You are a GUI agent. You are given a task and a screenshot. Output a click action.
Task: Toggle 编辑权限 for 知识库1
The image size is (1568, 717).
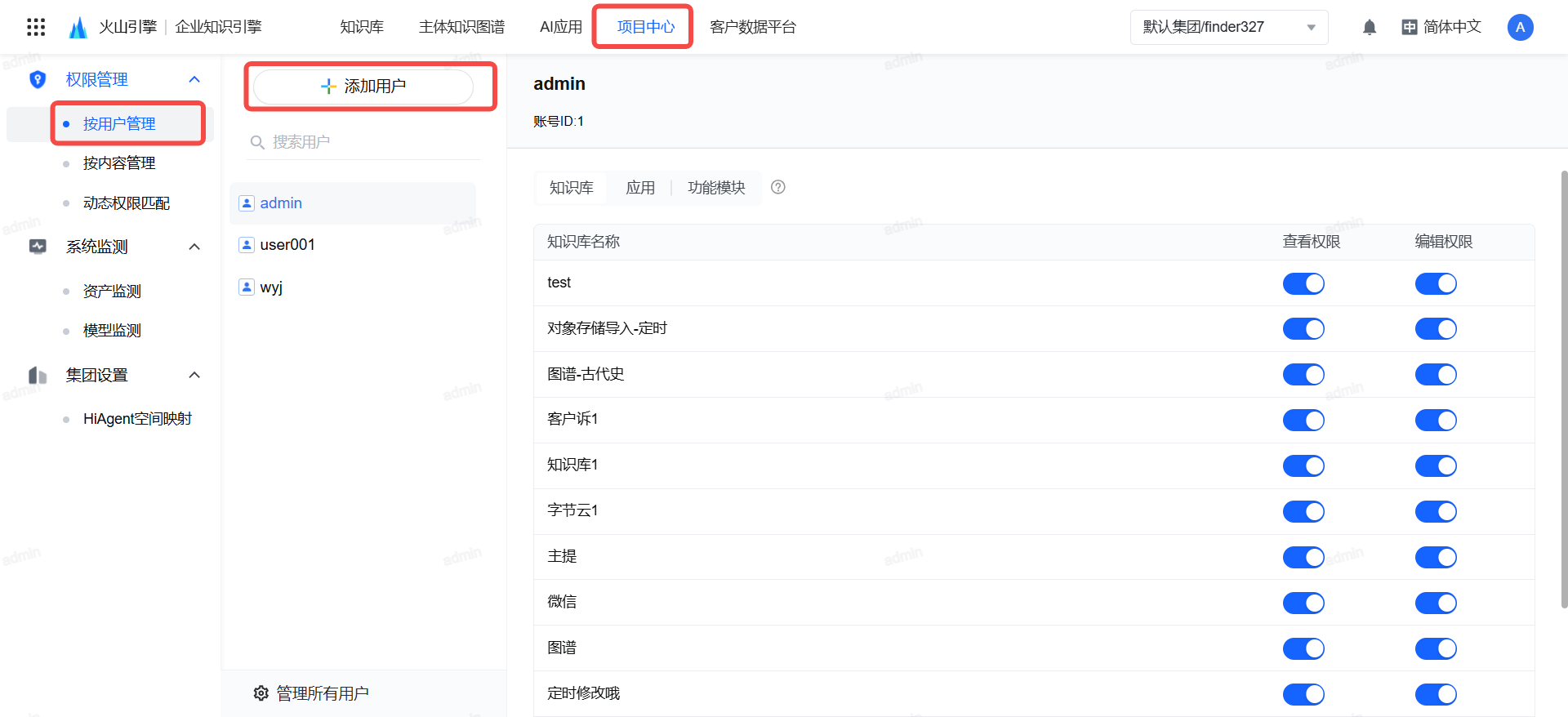coord(1436,466)
